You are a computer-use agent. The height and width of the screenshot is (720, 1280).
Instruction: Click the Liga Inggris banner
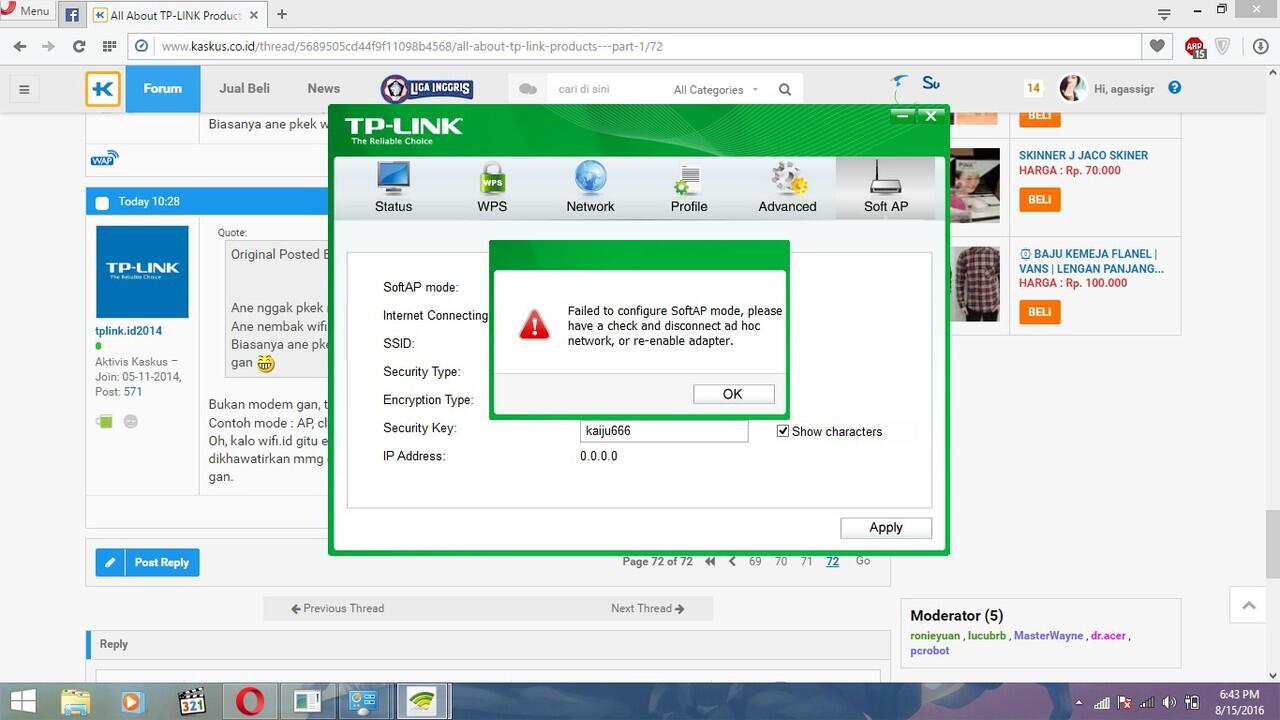426,89
